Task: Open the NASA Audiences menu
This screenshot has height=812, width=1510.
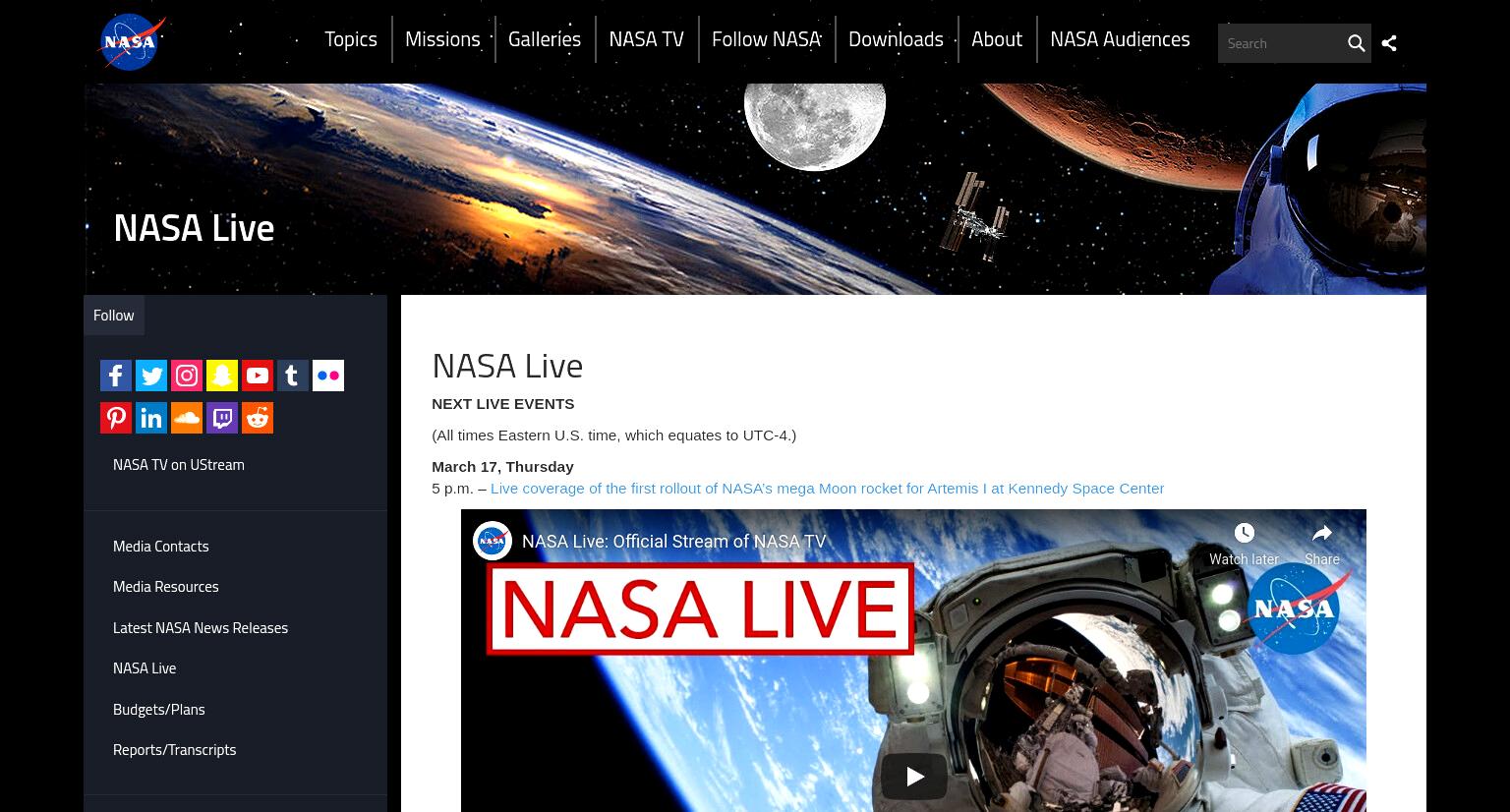Action: click(x=1120, y=39)
